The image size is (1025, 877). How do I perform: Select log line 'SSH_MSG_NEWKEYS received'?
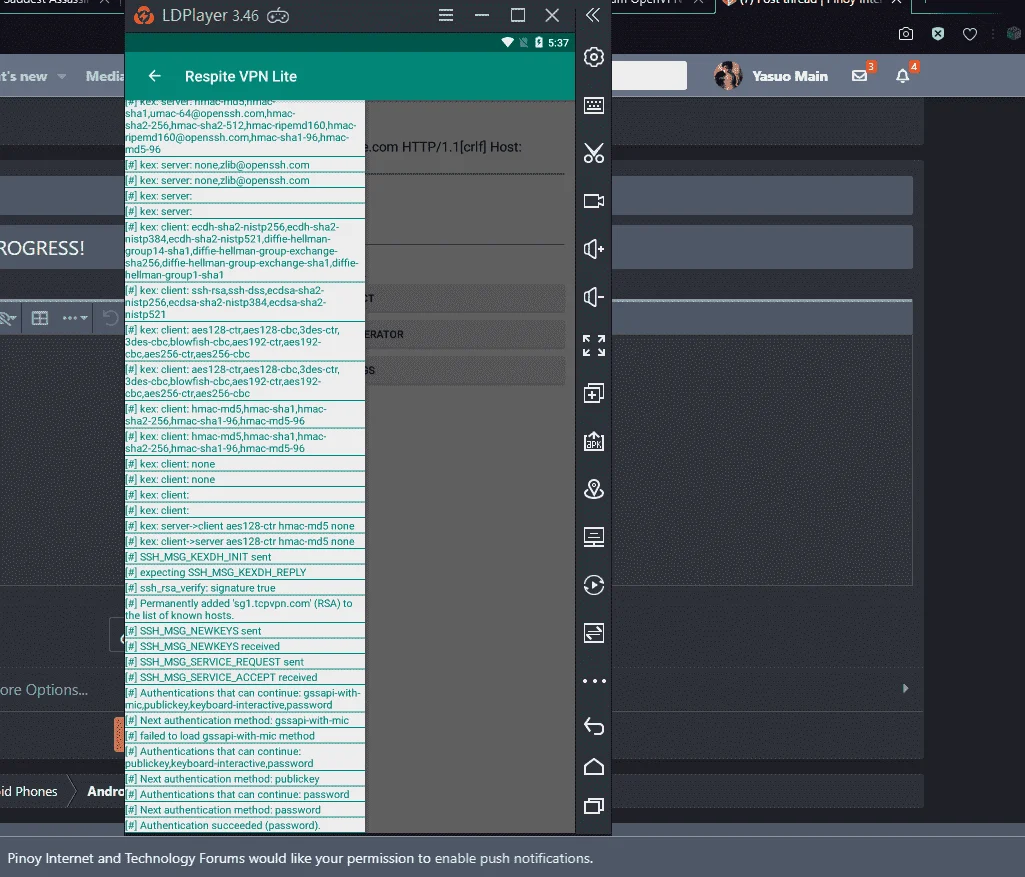pyautogui.click(x=244, y=646)
